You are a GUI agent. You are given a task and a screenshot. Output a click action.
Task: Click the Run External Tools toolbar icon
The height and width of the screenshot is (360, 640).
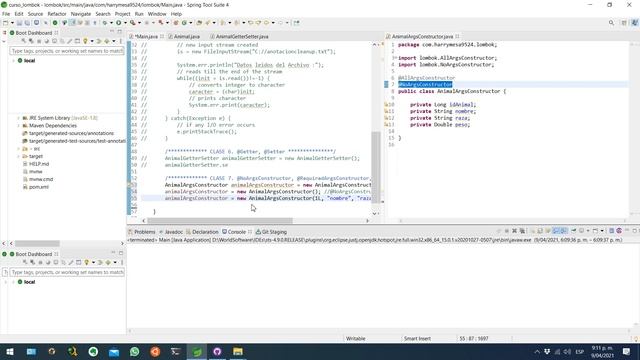point(132,23)
